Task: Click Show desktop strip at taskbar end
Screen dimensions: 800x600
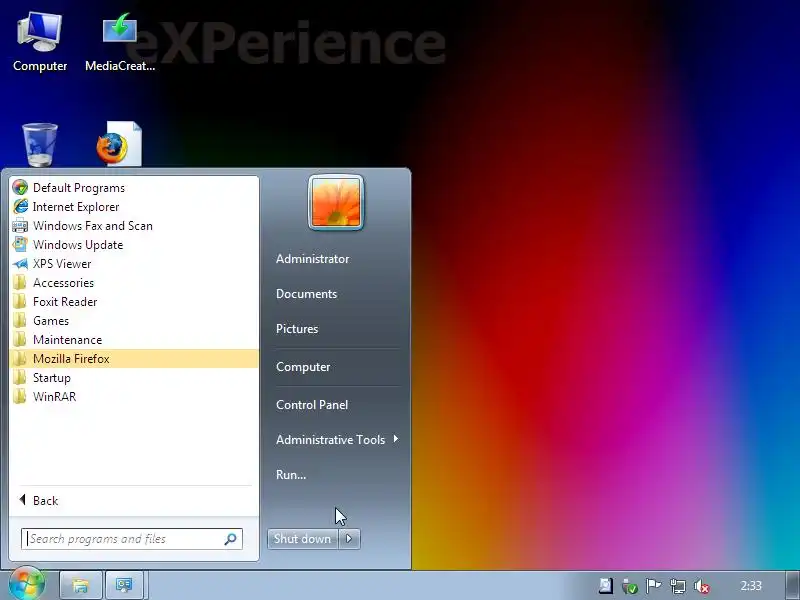Action: tap(793, 585)
